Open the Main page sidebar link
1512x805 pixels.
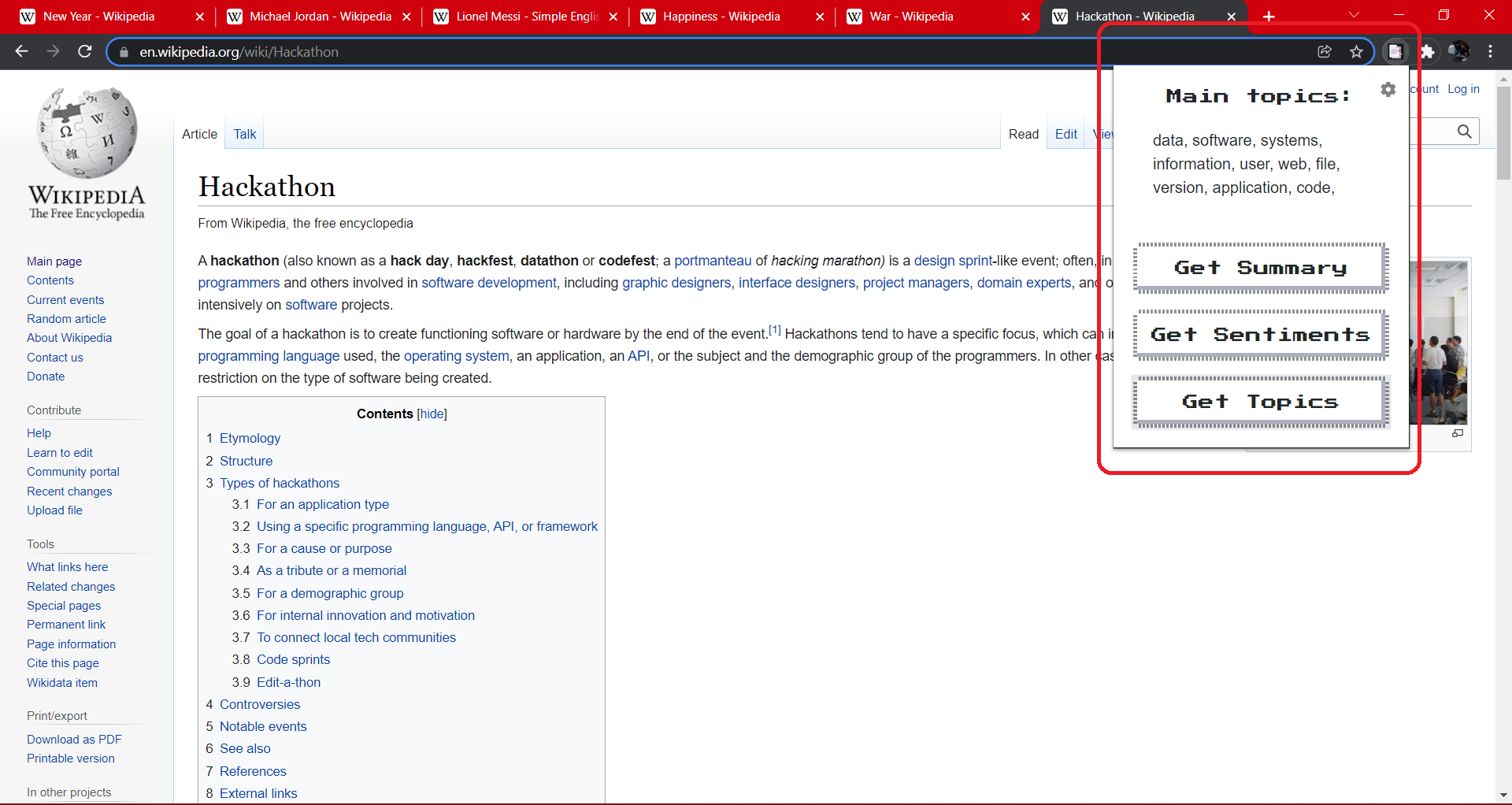(x=54, y=262)
